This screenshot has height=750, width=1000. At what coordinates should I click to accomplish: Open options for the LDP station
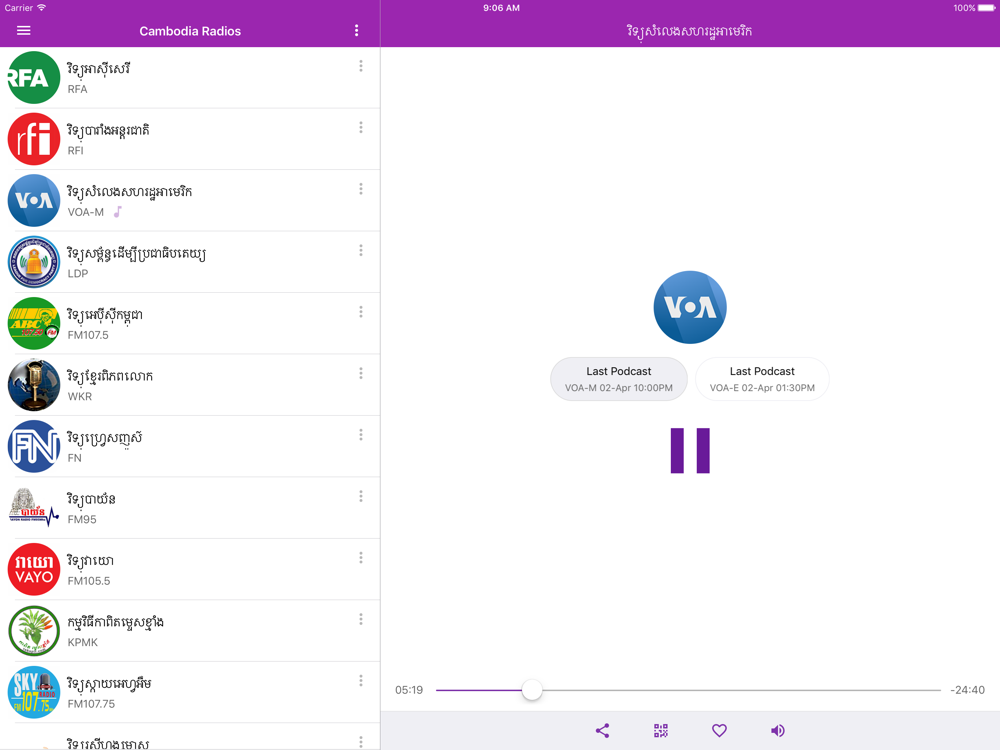[361, 251]
